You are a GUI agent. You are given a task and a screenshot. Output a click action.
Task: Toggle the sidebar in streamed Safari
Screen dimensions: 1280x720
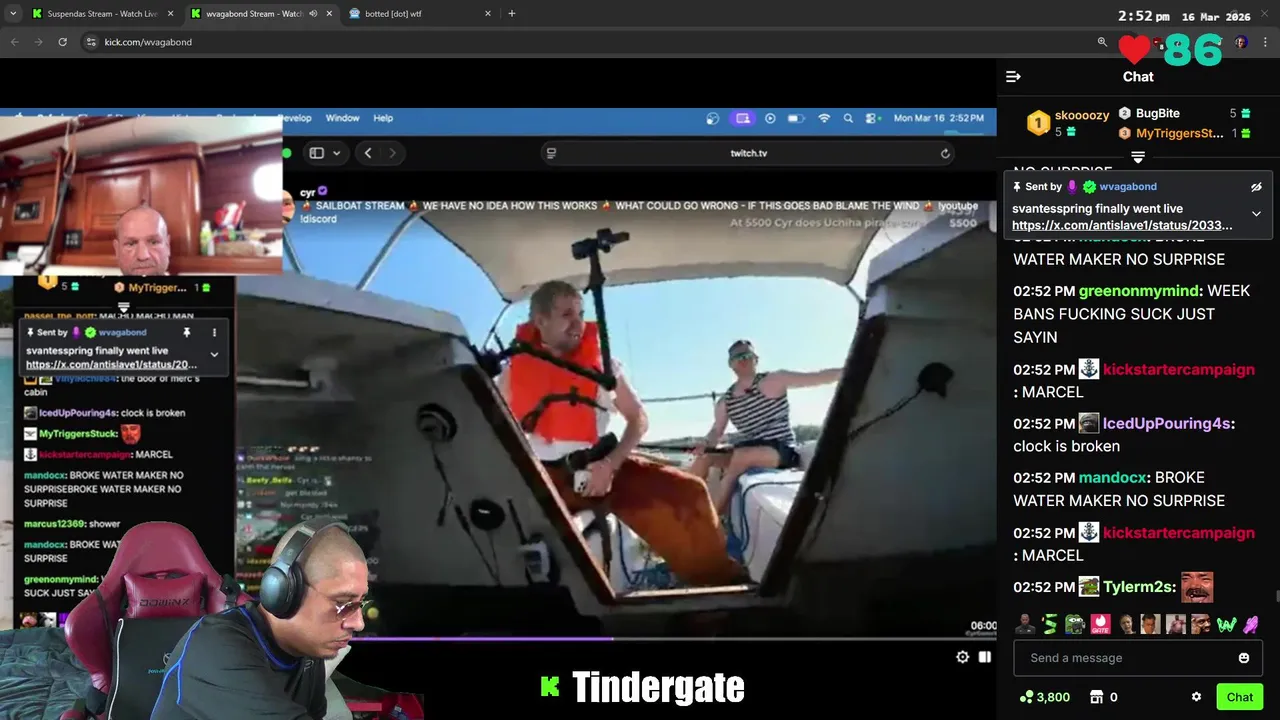point(317,153)
